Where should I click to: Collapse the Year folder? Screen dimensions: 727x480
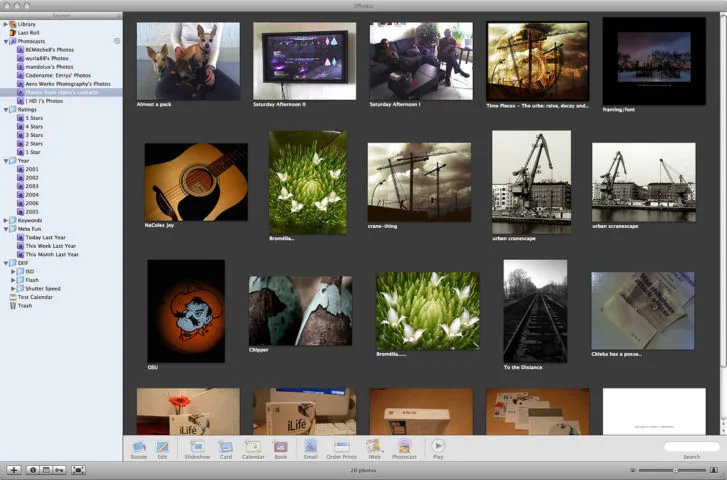point(6,160)
